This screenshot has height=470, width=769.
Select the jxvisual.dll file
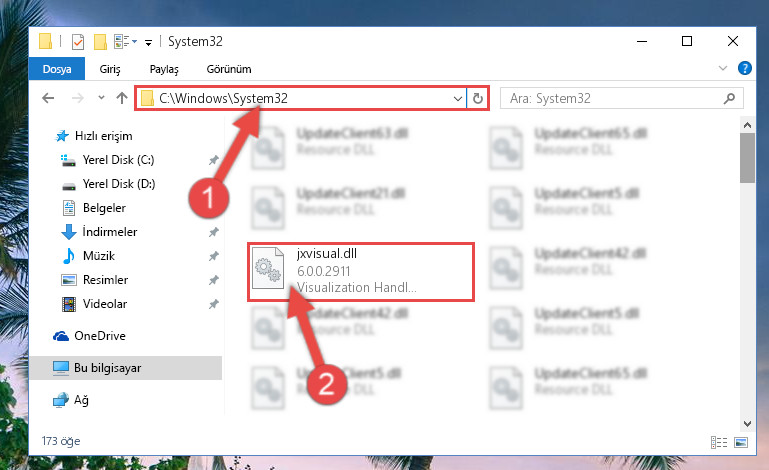coord(360,271)
